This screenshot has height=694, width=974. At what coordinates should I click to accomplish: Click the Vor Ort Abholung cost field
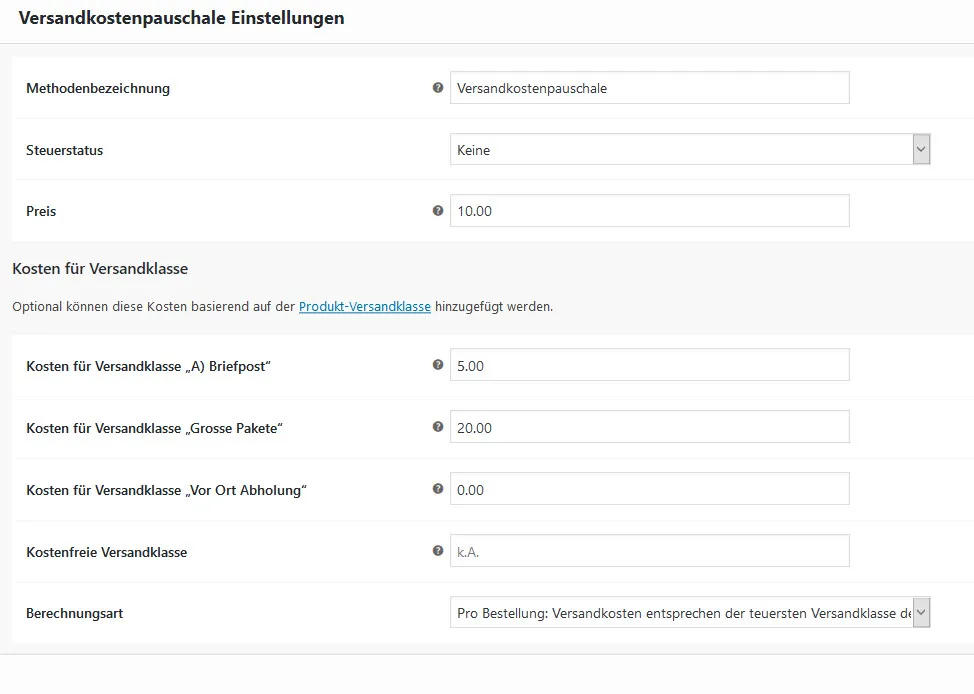[x=650, y=489]
